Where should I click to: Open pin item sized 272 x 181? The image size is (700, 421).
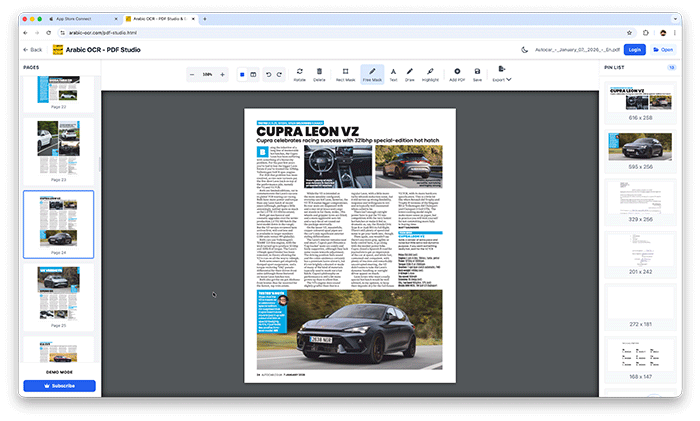coord(640,307)
